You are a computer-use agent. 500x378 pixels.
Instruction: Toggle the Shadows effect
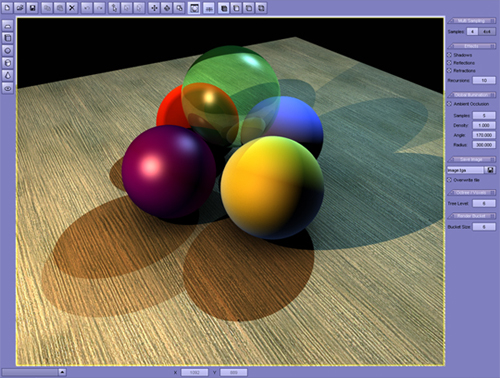(x=449, y=55)
